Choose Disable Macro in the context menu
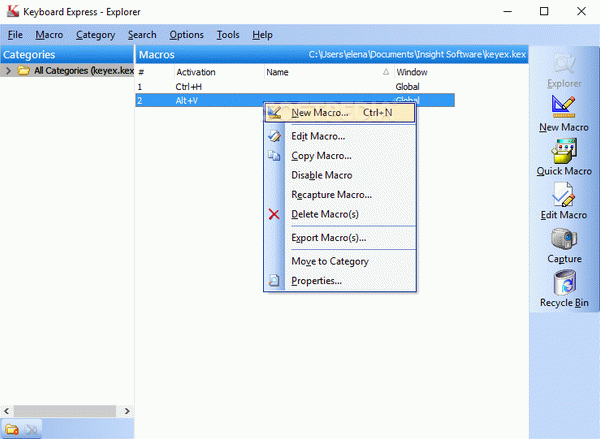The image size is (600, 439). pyautogui.click(x=340, y=175)
